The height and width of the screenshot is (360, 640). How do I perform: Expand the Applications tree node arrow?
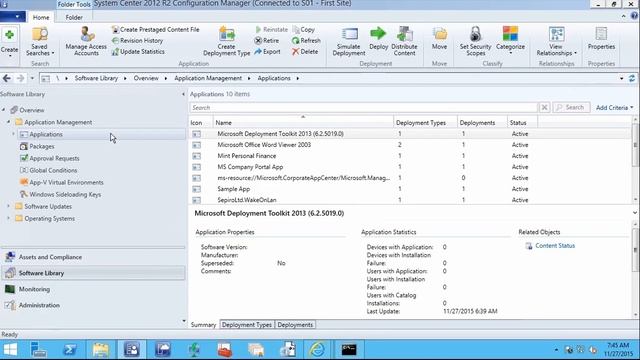pos(13,134)
